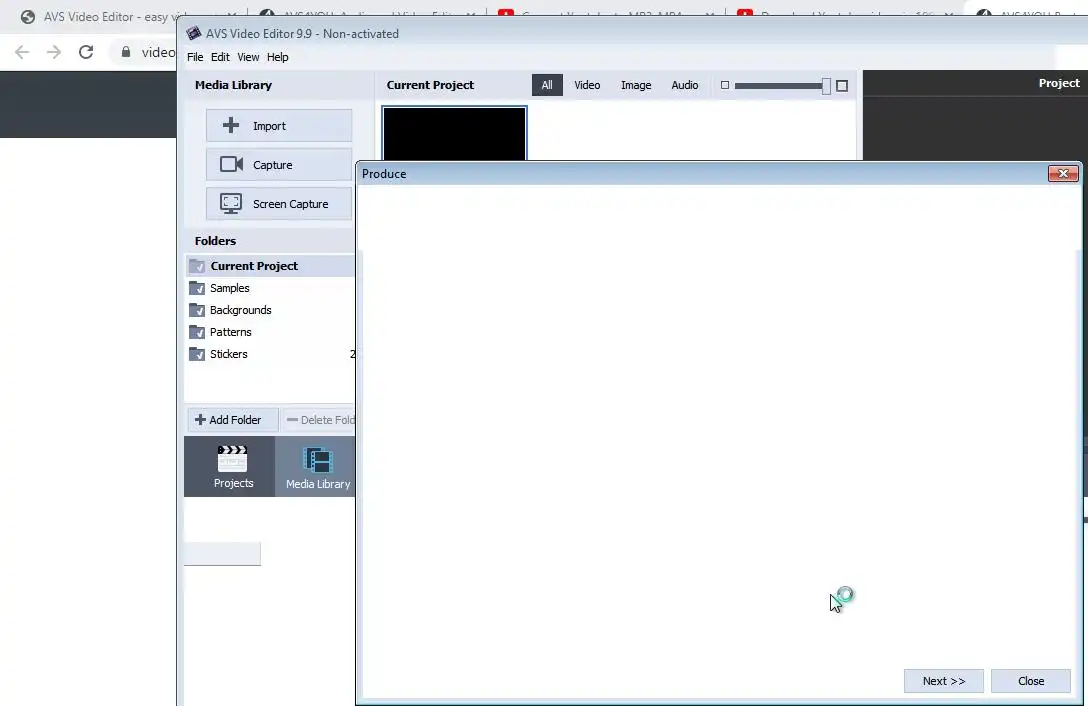Open the Edit menu
The height and width of the screenshot is (706, 1088).
220,57
